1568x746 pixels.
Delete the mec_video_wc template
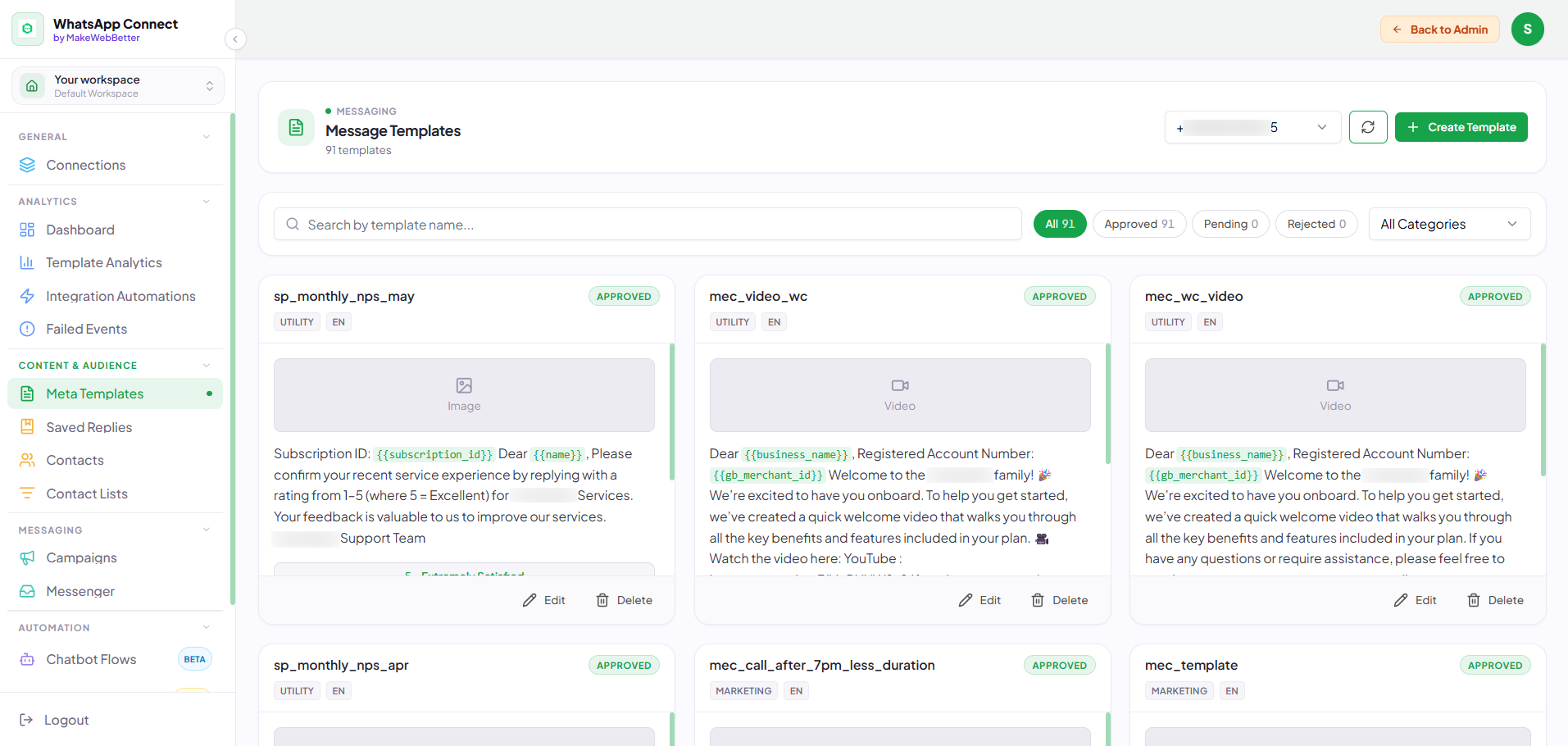(1060, 600)
